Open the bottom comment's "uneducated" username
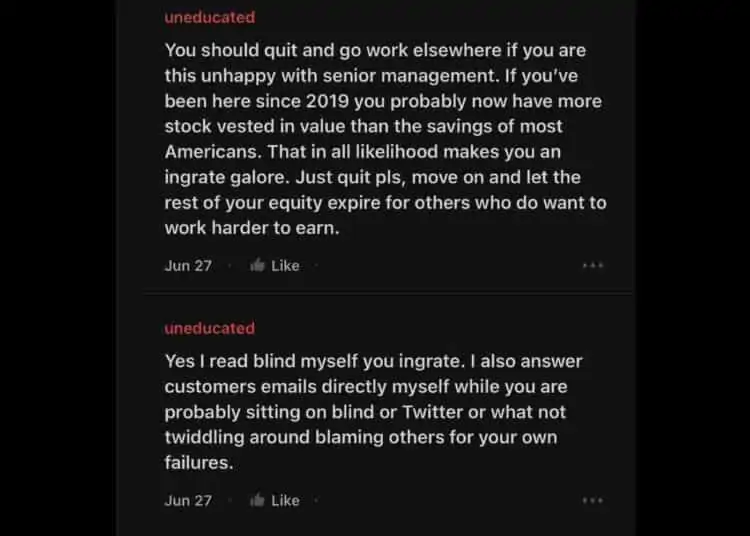The height and width of the screenshot is (536, 750). [x=209, y=328]
